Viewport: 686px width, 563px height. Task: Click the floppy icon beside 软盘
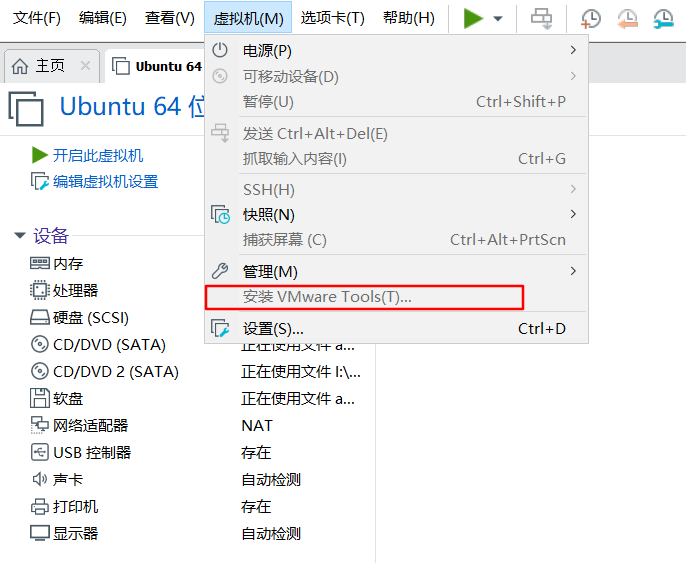(40, 398)
